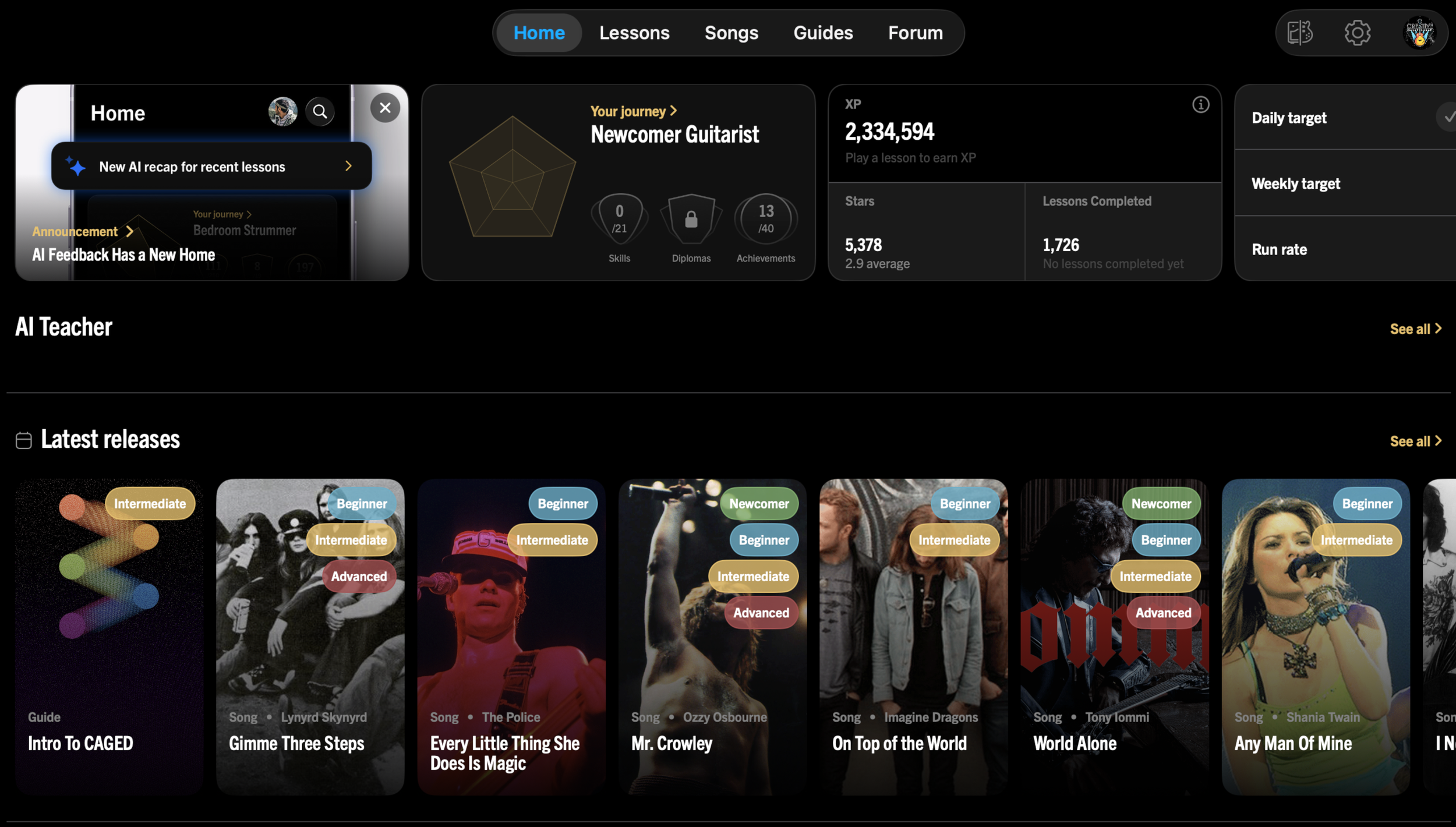This screenshot has width=1456, height=827.
Task: Choose Intermediate level on Gimme Three Steps
Action: pos(351,540)
